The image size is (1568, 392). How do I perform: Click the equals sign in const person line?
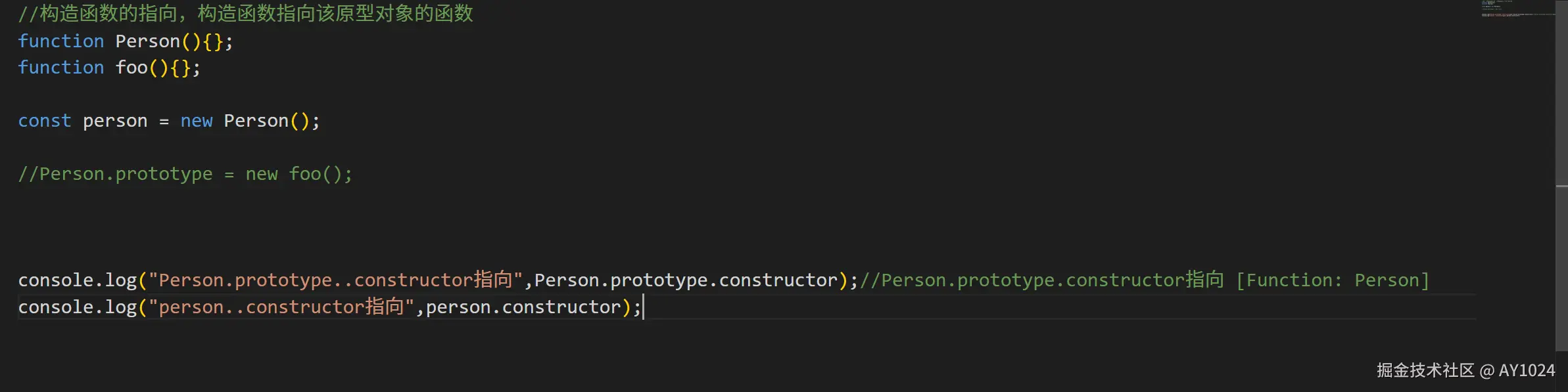tap(164, 121)
